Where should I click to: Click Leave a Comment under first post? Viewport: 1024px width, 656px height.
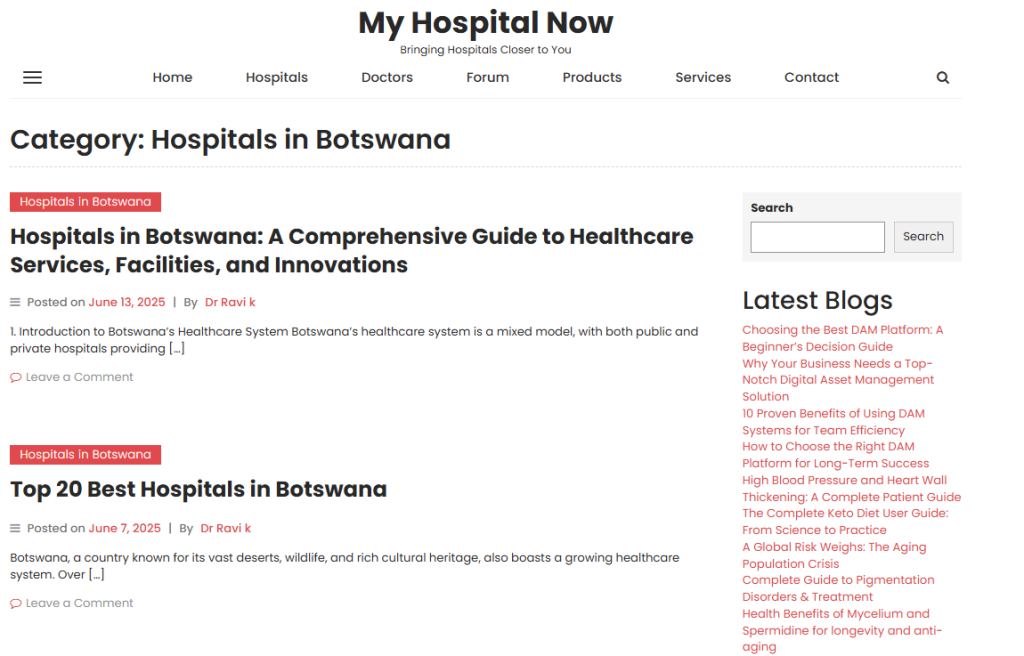coord(79,378)
